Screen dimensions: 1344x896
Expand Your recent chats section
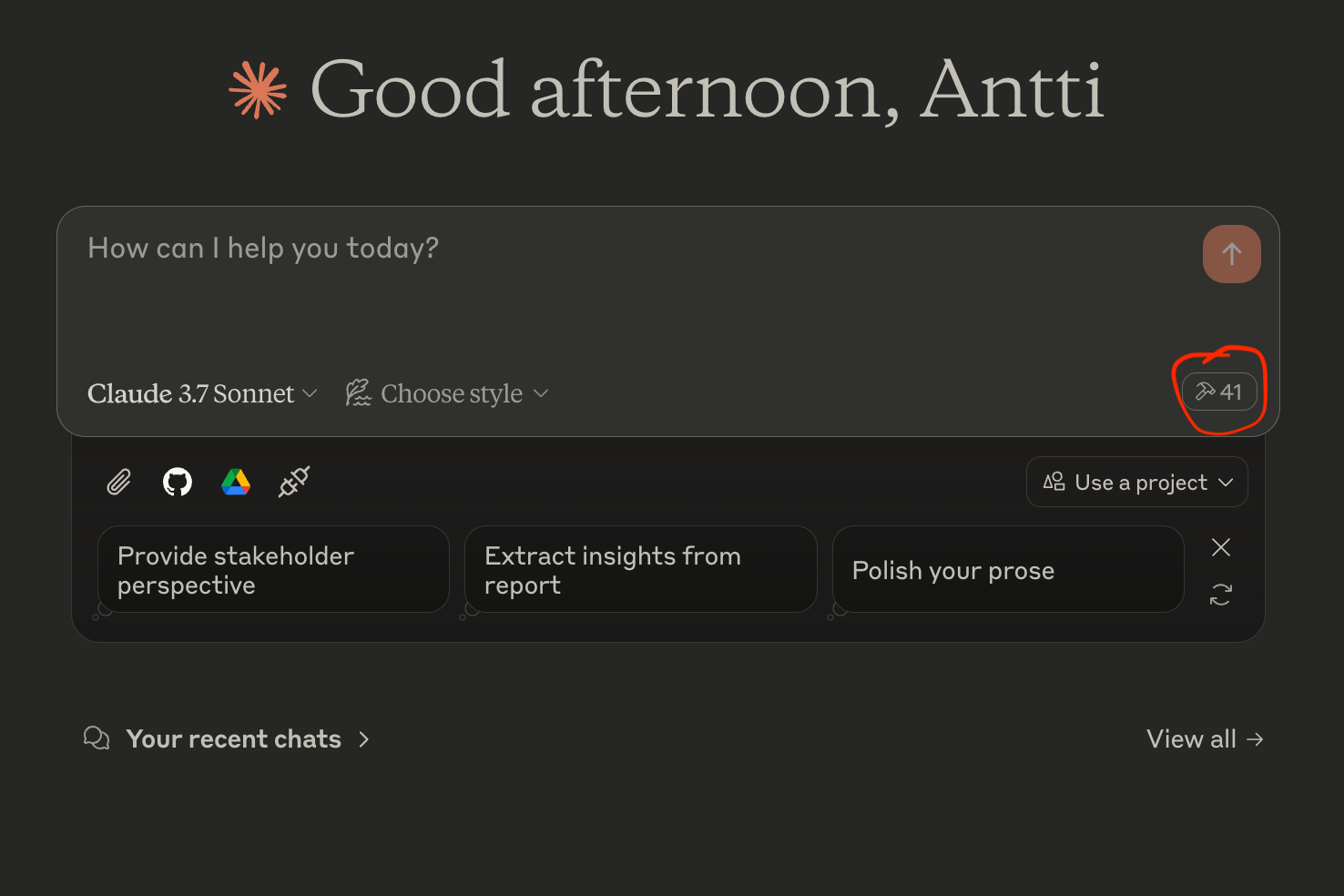tap(234, 739)
